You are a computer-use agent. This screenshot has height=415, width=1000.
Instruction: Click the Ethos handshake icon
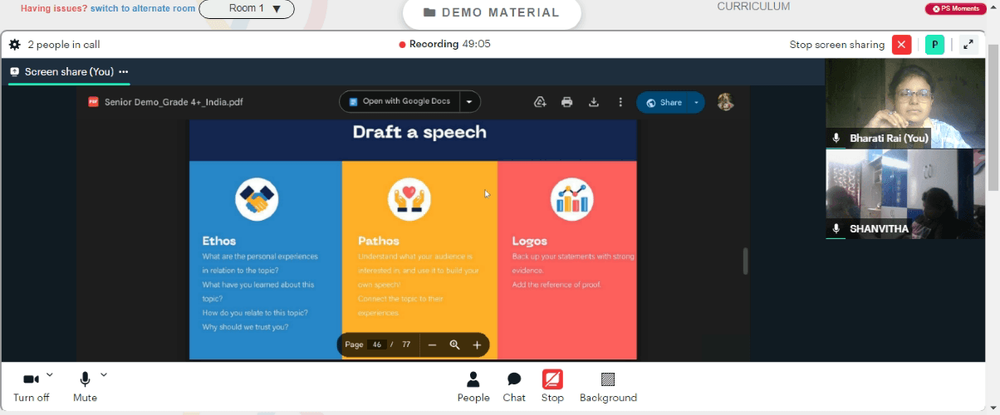(x=257, y=200)
